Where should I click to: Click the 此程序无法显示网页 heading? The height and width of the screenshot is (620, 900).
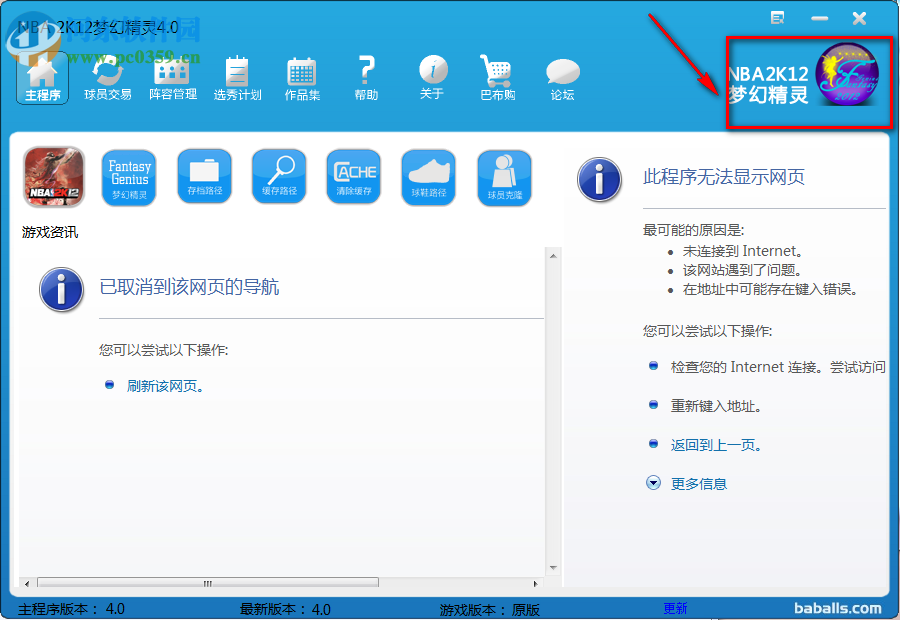723,177
